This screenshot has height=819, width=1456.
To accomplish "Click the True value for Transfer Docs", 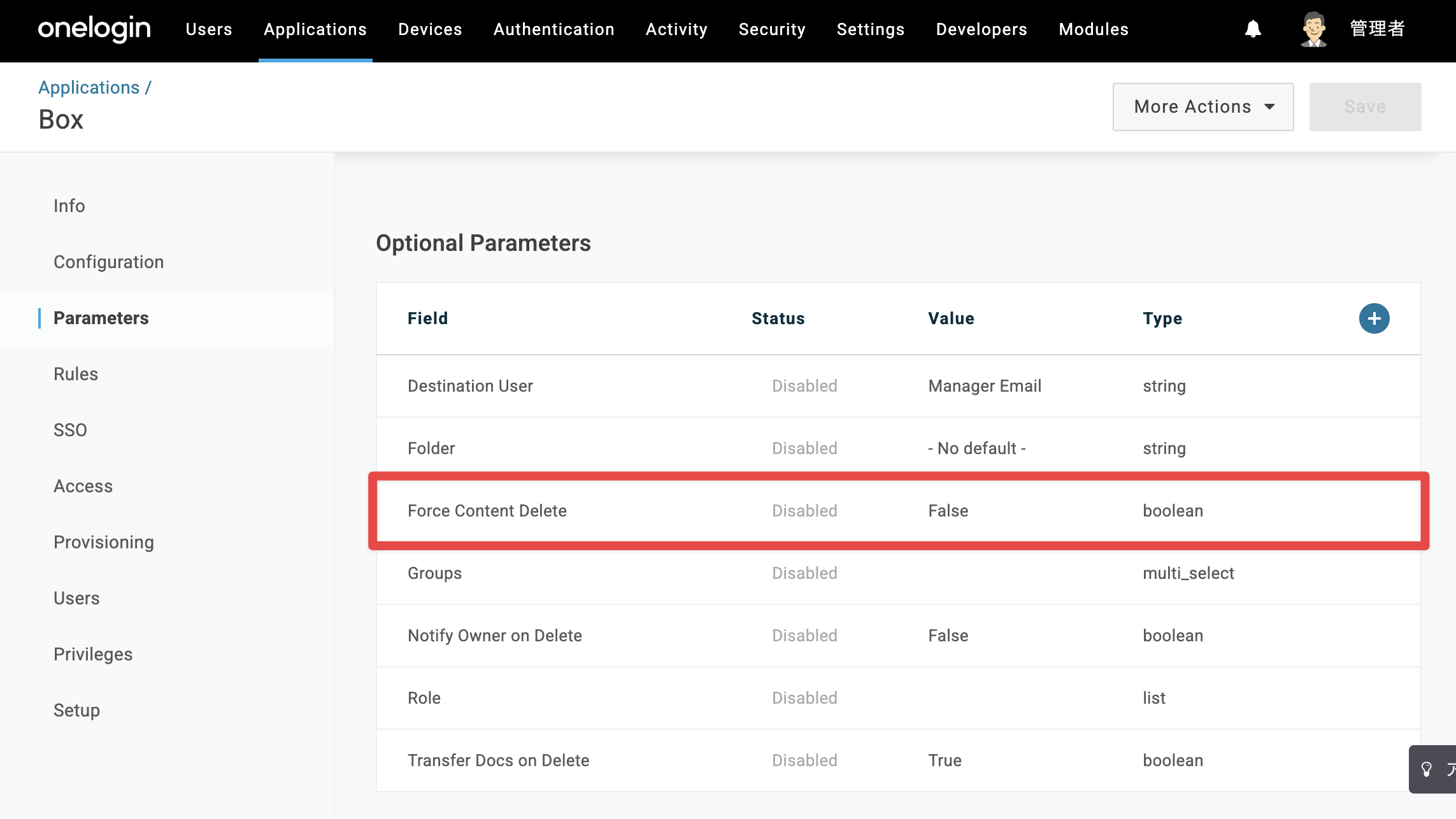I will (945, 760).
